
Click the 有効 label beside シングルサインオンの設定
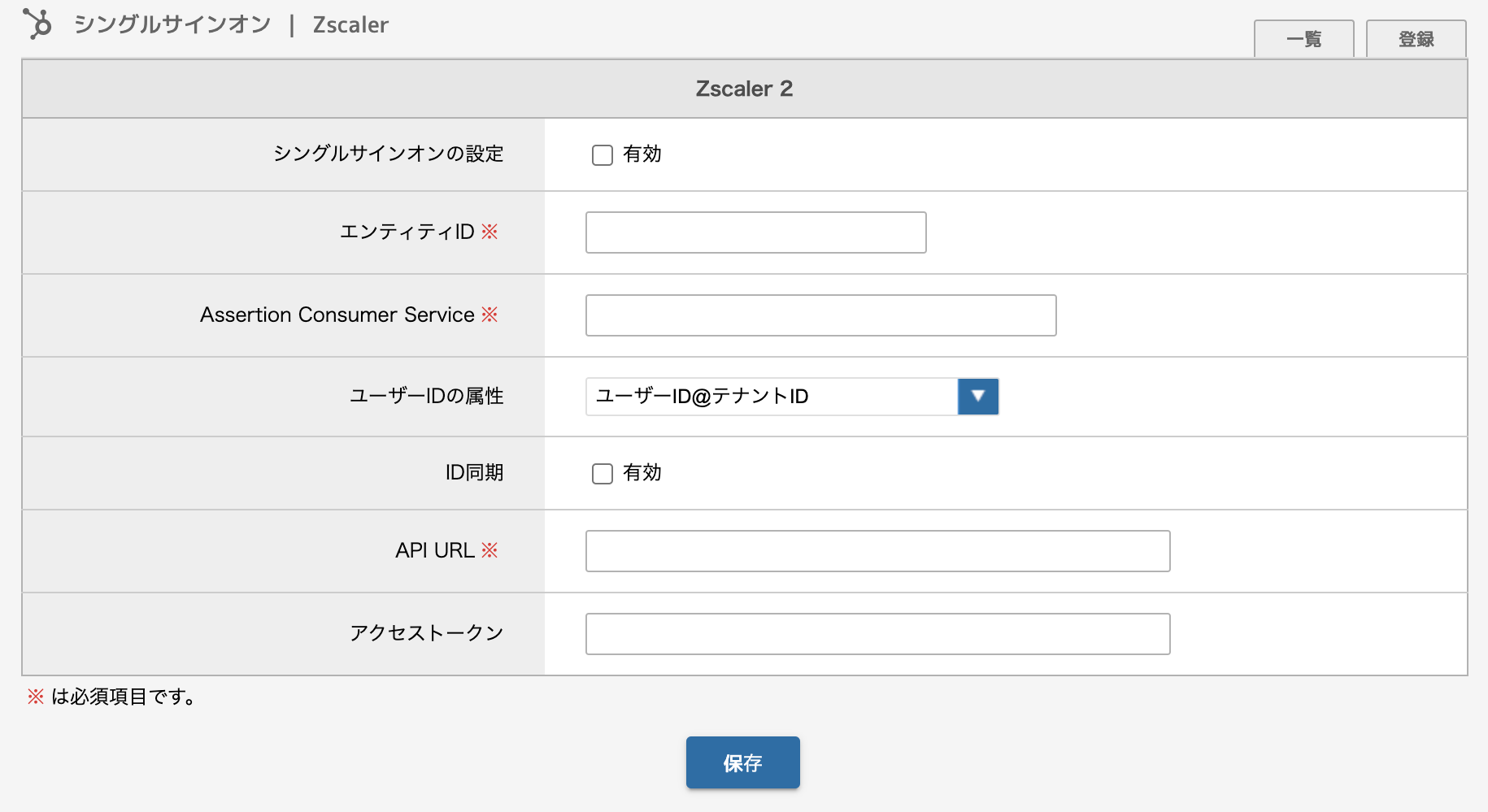(642, 154)
